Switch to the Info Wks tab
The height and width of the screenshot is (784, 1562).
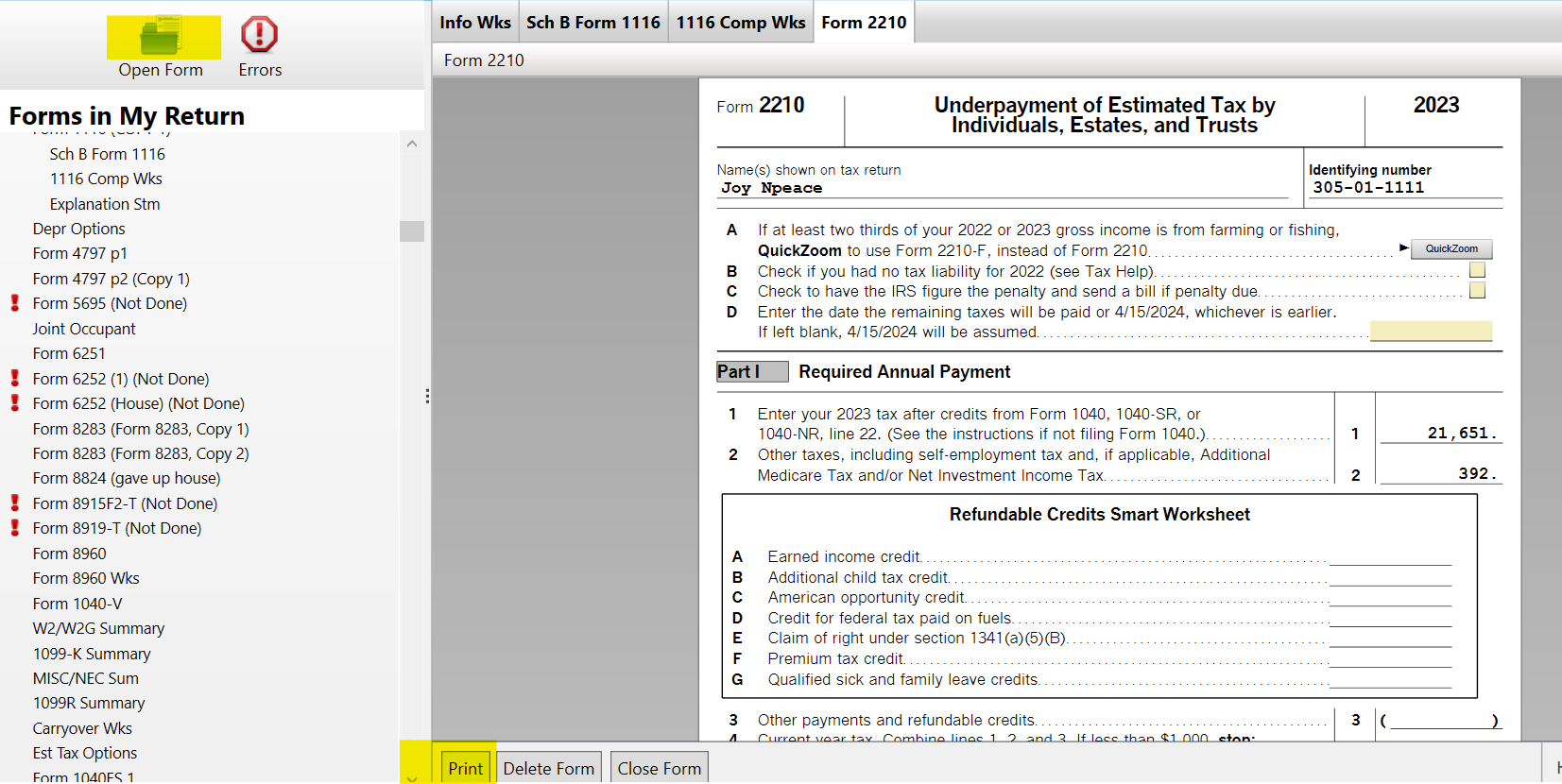pyautogui.click(x=474, y=23)
